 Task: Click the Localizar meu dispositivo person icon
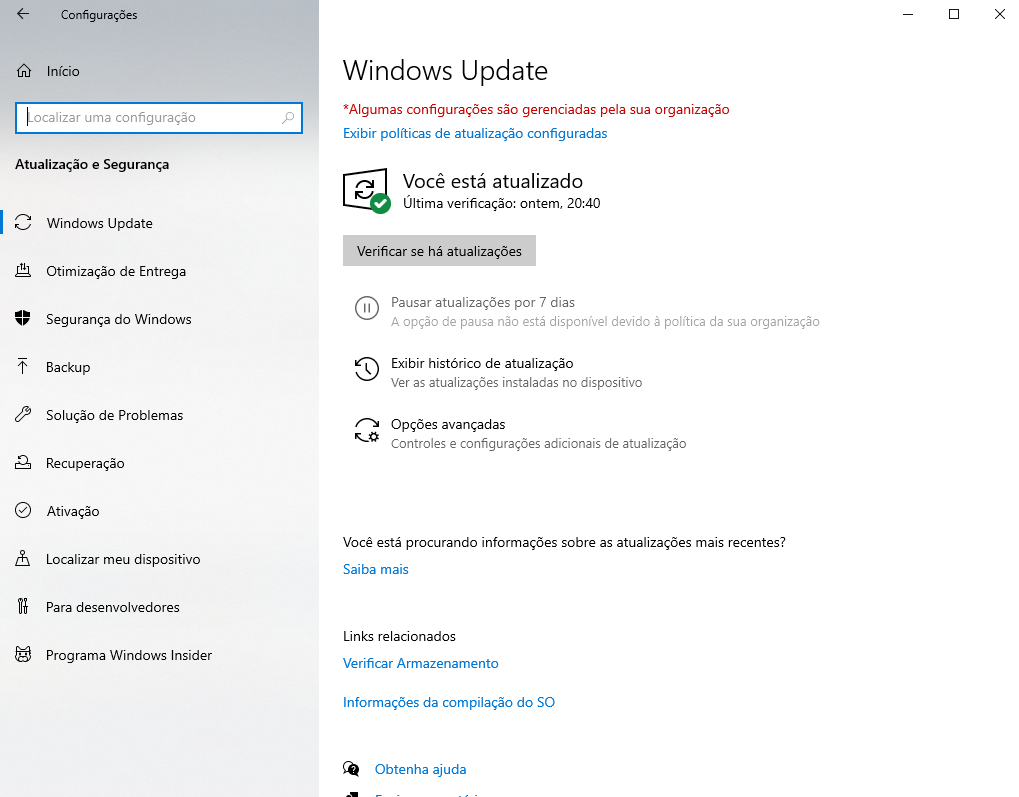click(23, 558)
